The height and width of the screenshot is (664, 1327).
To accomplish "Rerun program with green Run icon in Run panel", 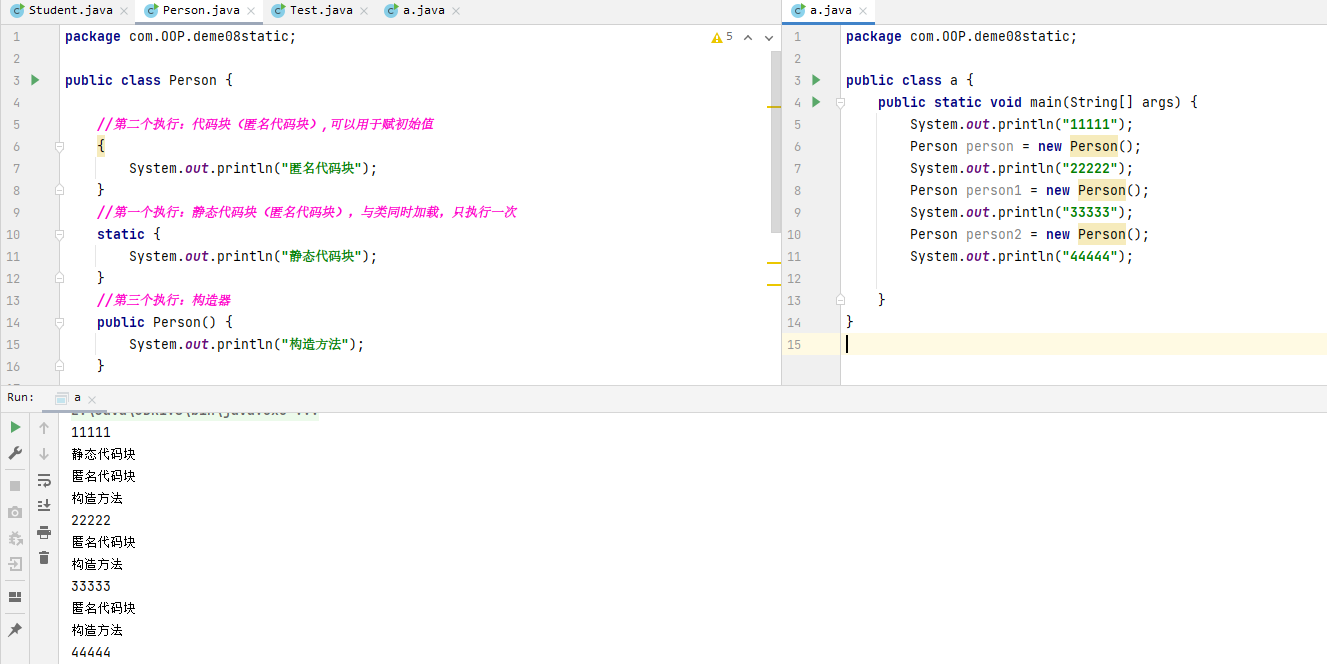I will [15, 427].
